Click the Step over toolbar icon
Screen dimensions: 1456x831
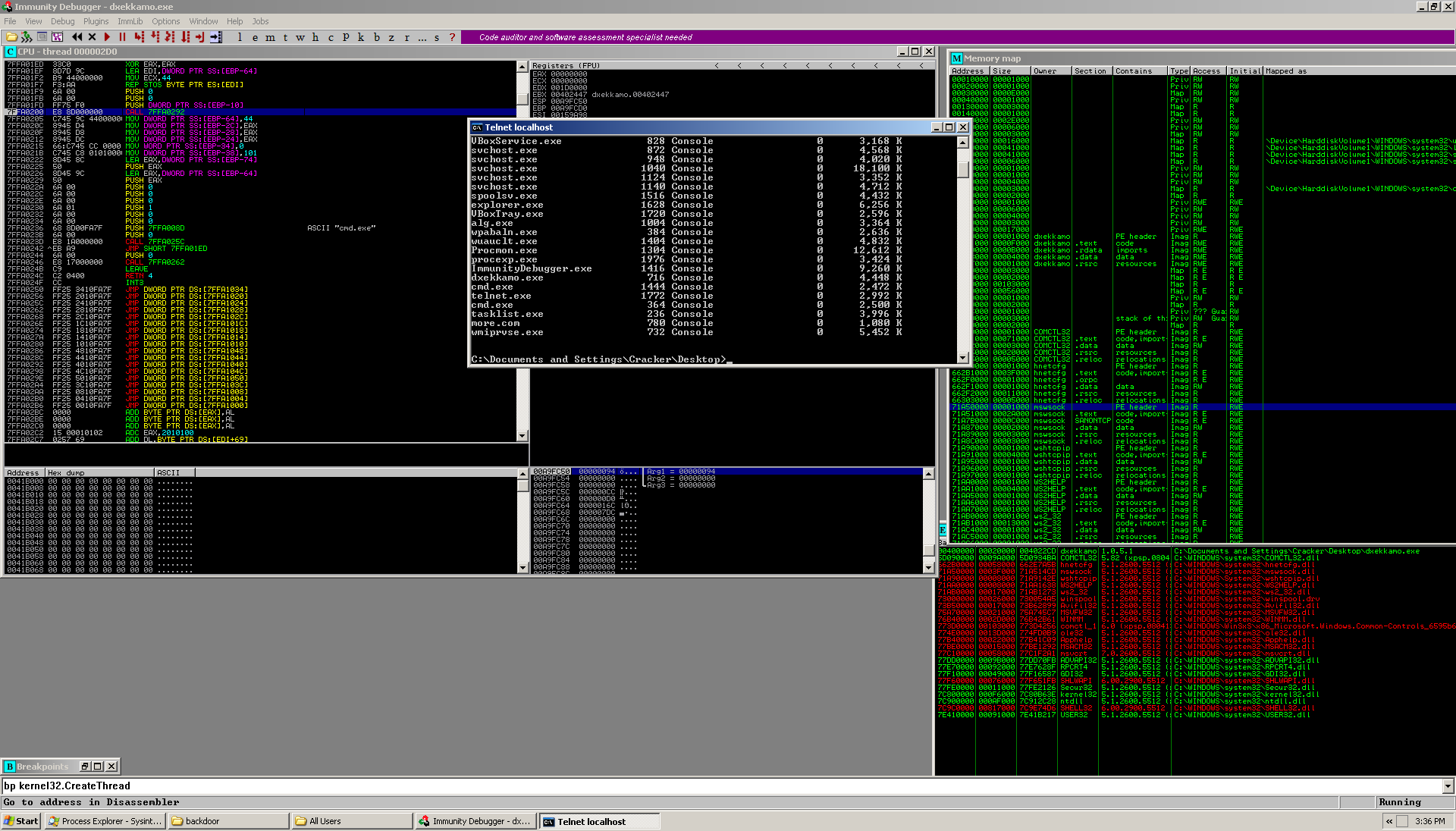click(x=155, y=36)
